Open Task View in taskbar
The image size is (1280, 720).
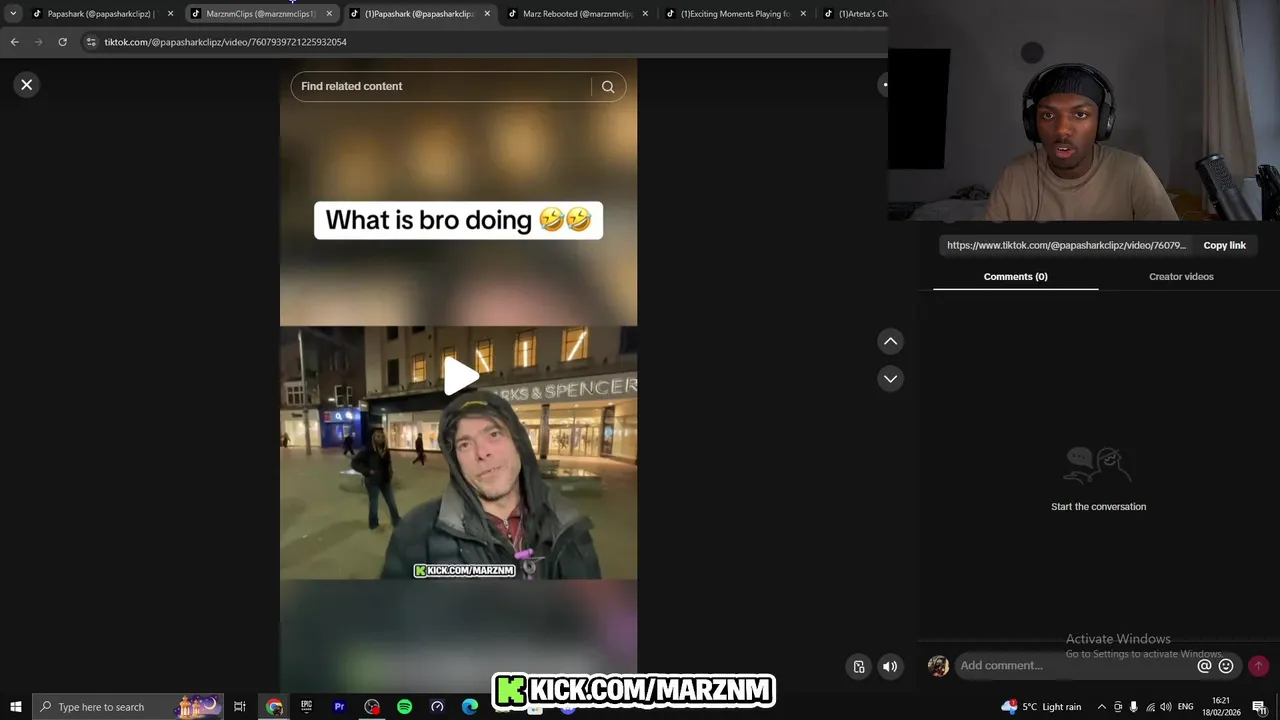pyautogui.click(x=240, y=707)
